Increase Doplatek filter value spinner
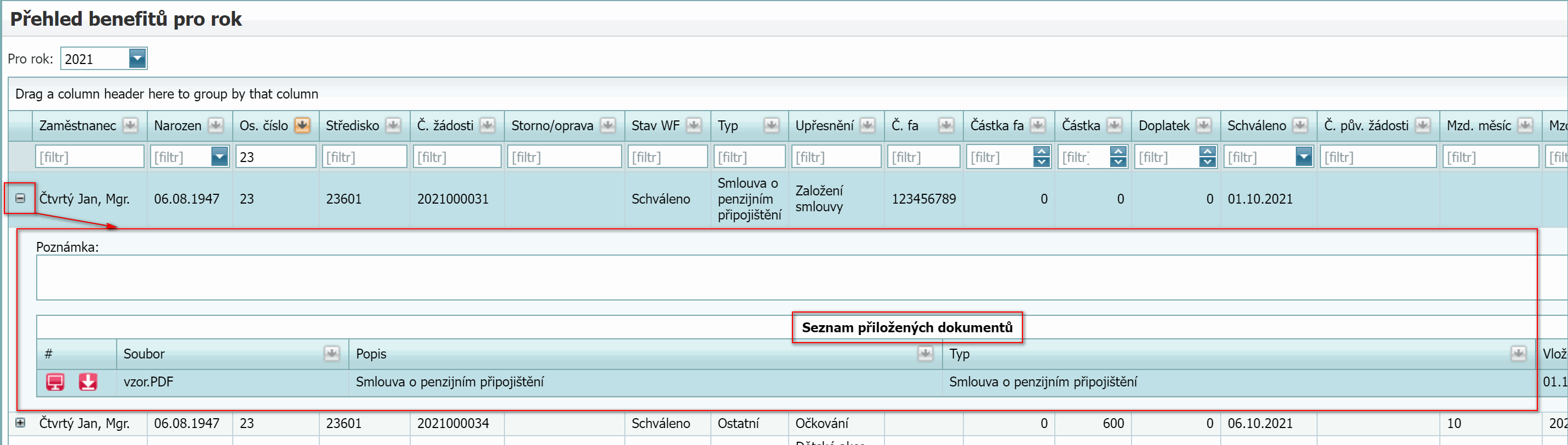Viewport: 1568px width, 445px height. click(x=1208, y=152)
